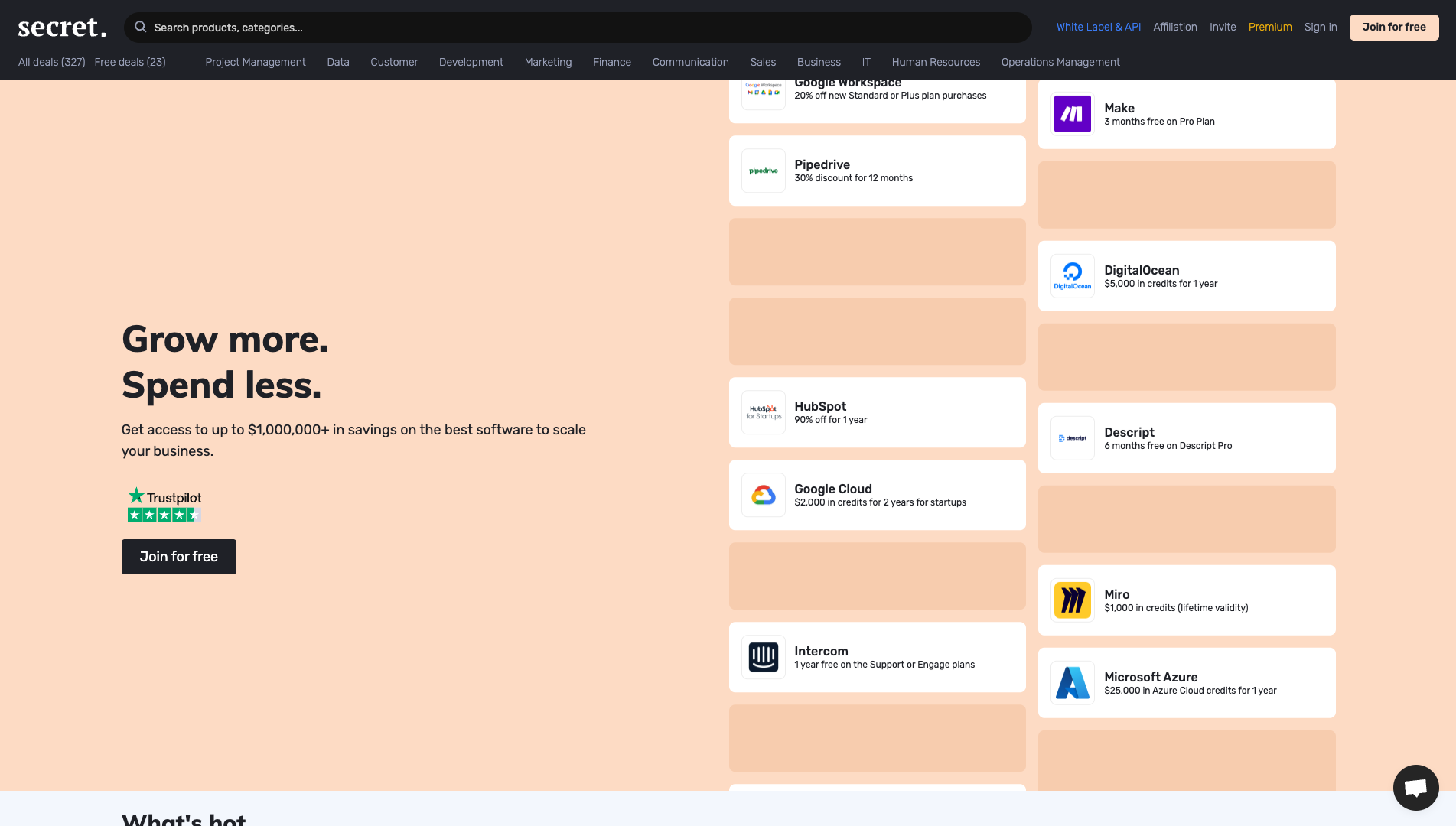Open the Intercom deal title
1456x826 pixels.
point(820,651)
